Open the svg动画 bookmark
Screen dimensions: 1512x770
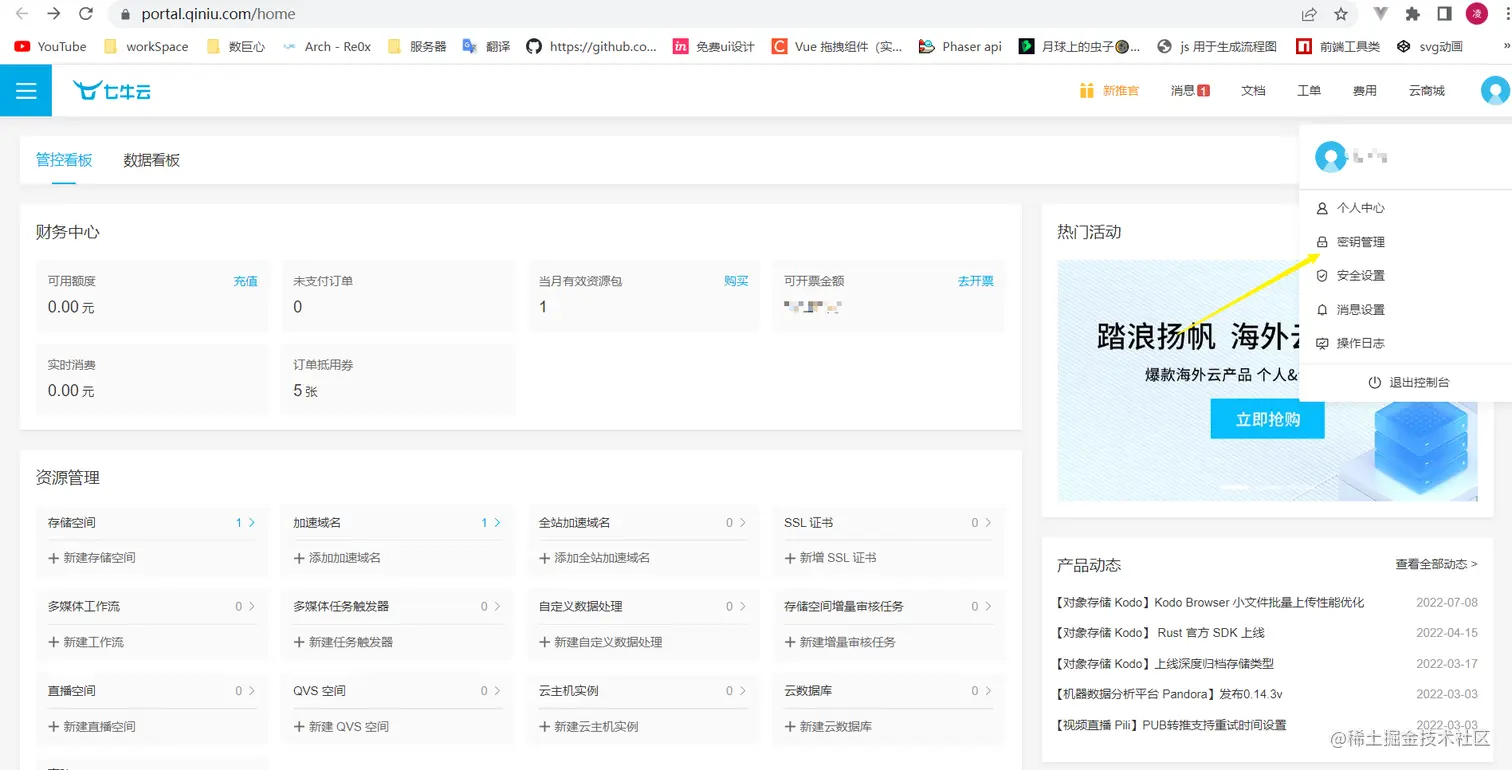click(x=1430, y=46)
